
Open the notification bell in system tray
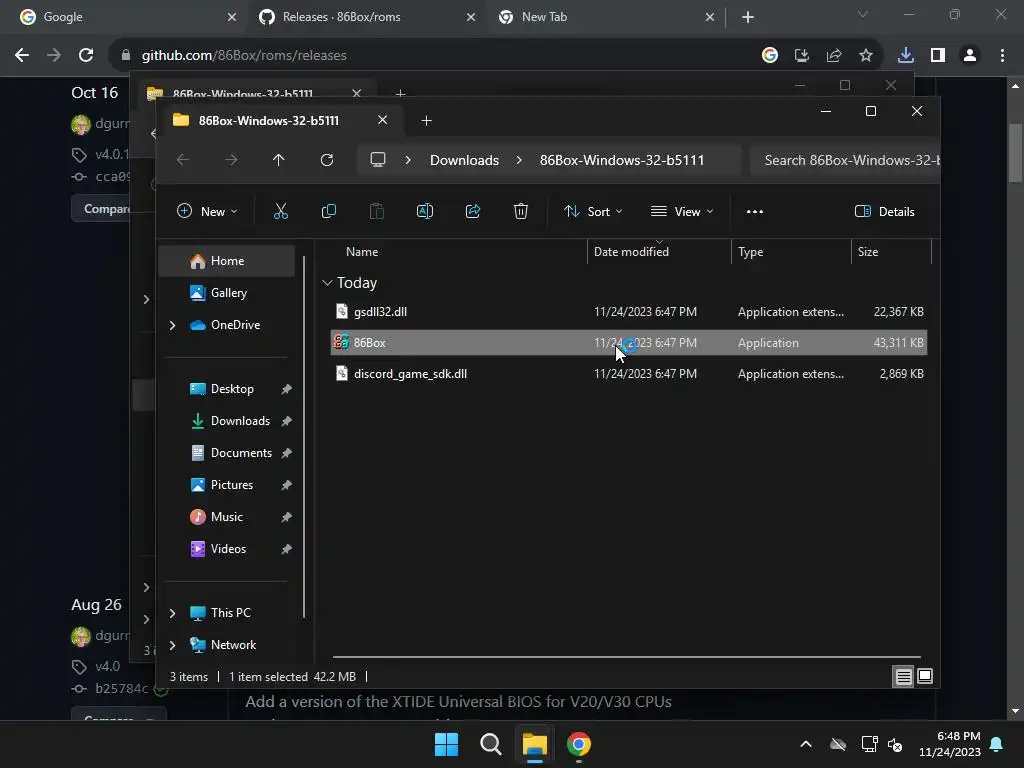point(997,744)
